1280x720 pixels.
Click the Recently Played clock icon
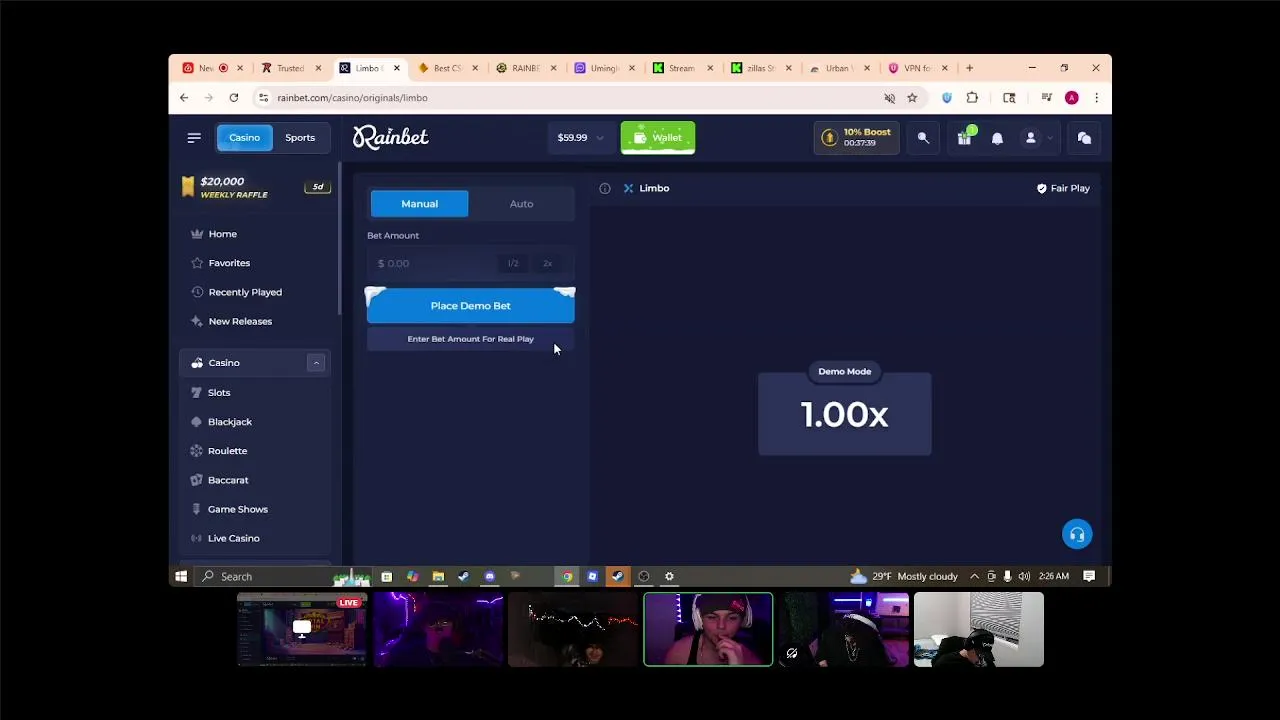pyautogui.click(x=197, y=292)
